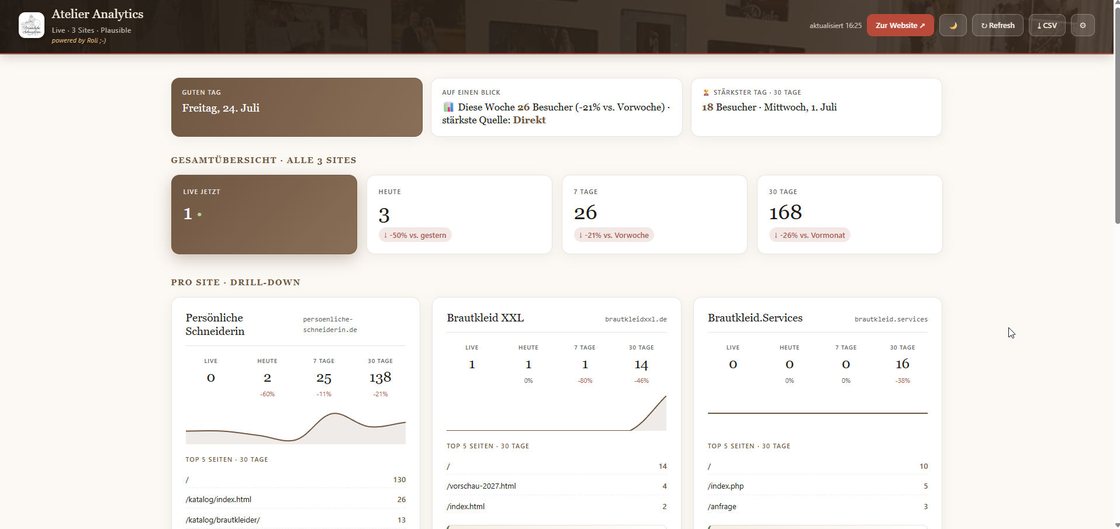This screenshot has height=529, width=1120.
Task: Click the Brautkleid.Services flat sparkline chart
Action: point(818,413)
